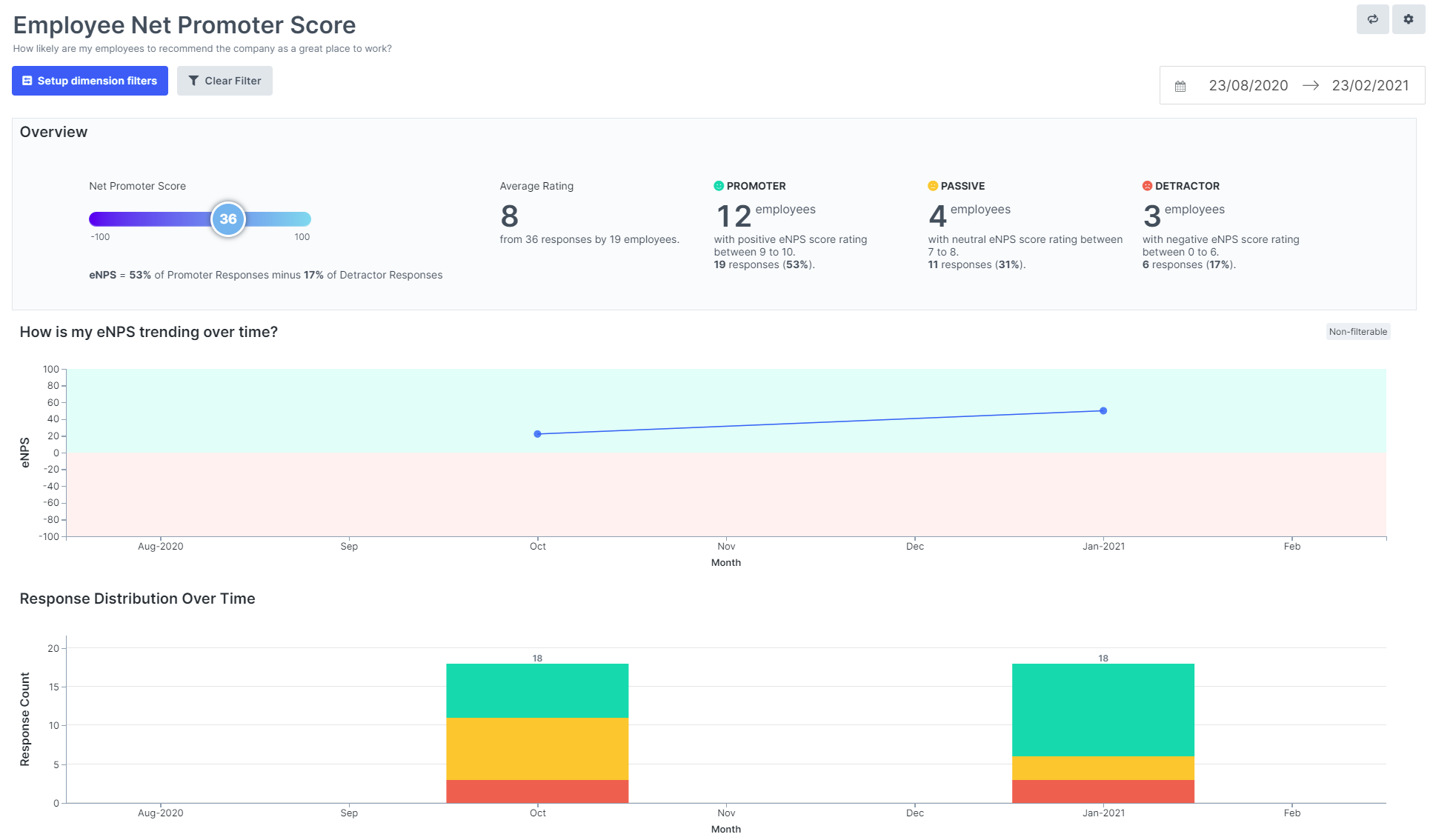Screen dimensions: 1433x840
Task: Click the Net Promoter Score slider handle showing 36
Action: (x=228, y=219)
